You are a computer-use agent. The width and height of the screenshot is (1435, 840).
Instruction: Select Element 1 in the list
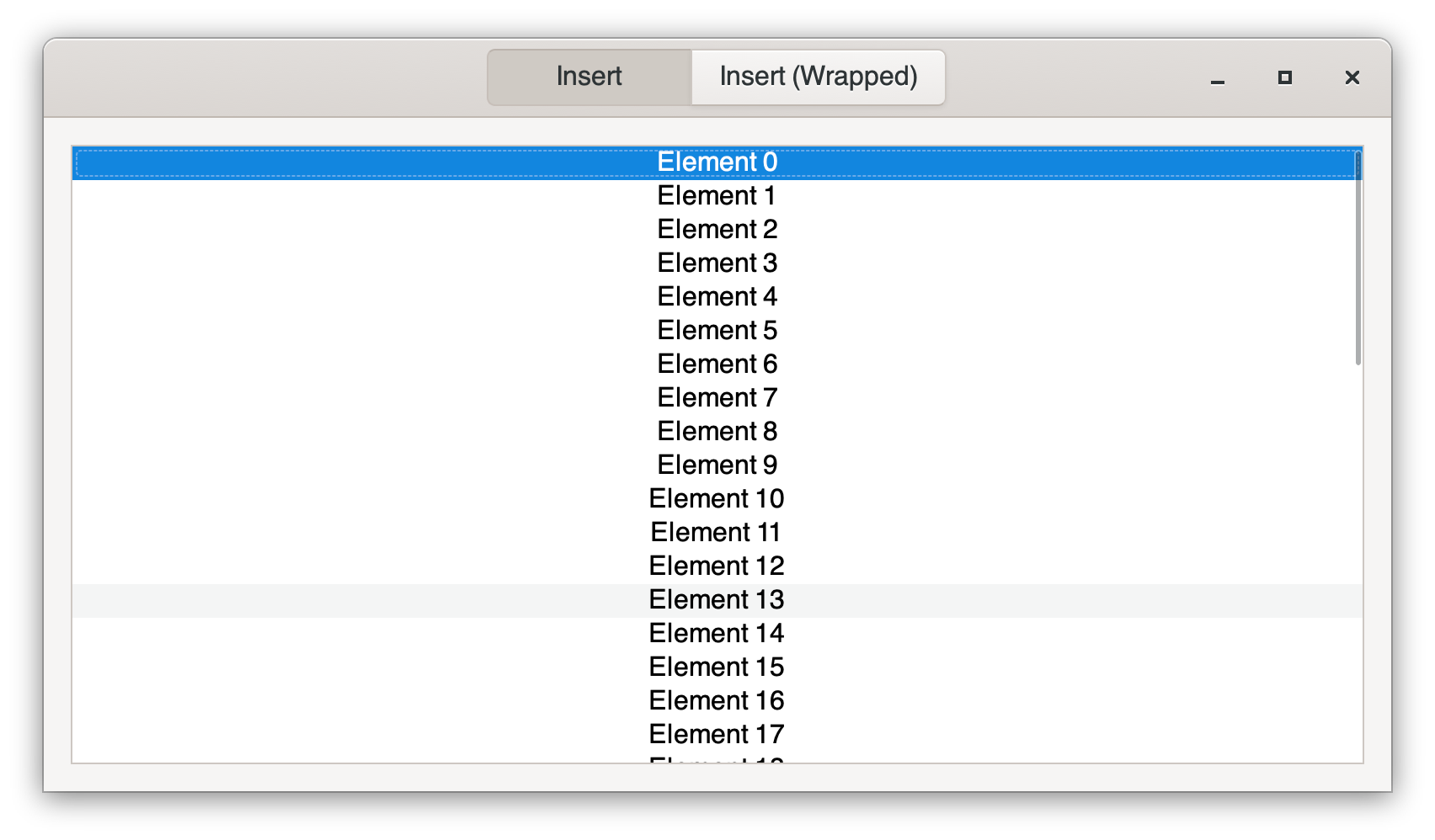click(x=717, y=196)
